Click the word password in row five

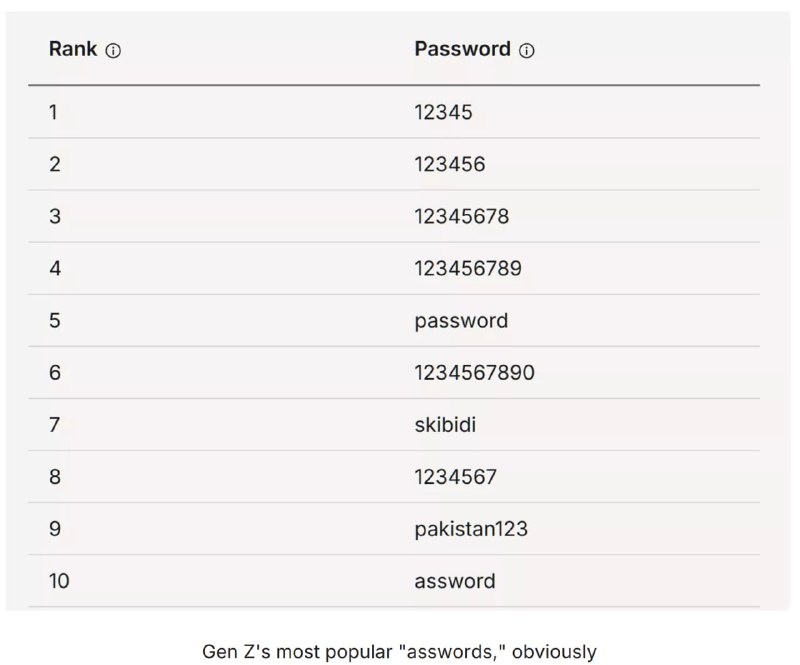coord(461,321)
